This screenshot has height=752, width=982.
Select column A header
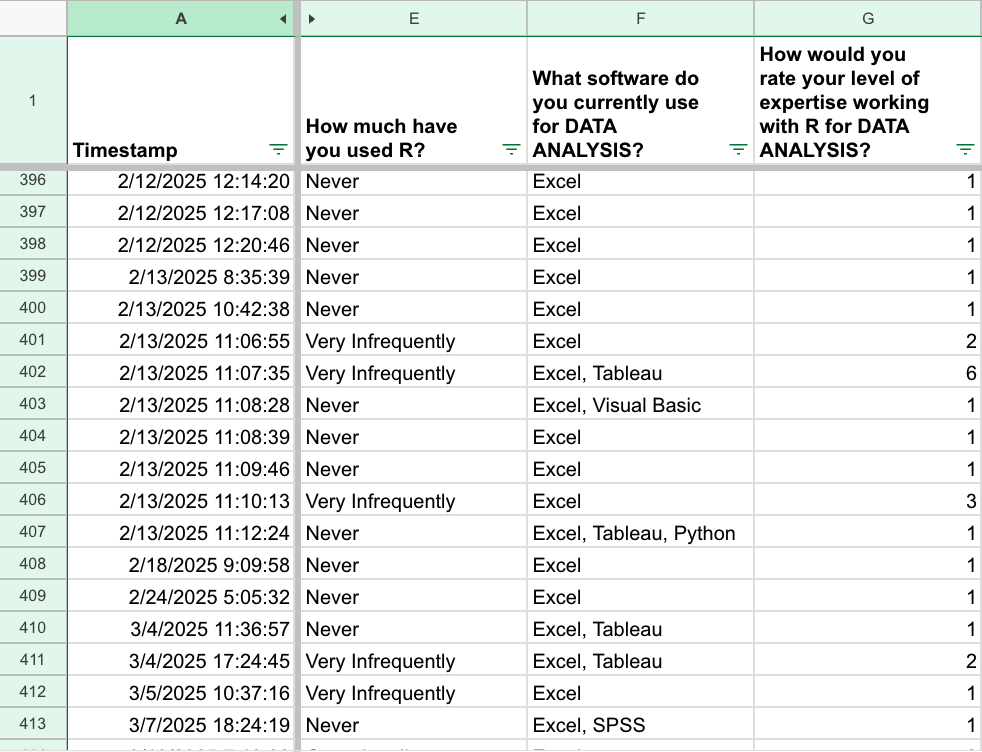180,19
